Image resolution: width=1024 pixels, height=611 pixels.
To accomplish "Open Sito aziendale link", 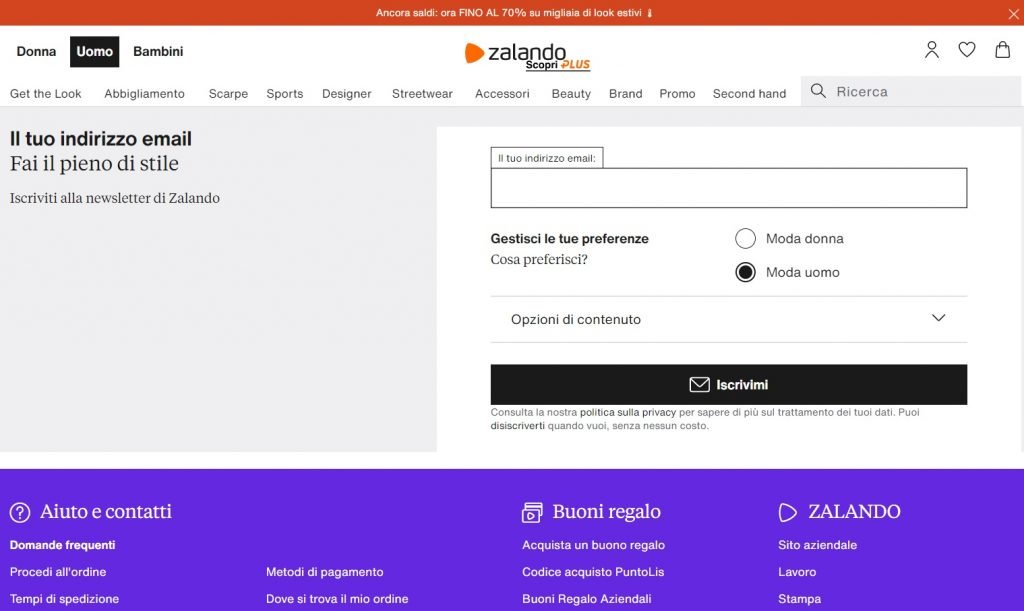I will click(x=818, y=545).
